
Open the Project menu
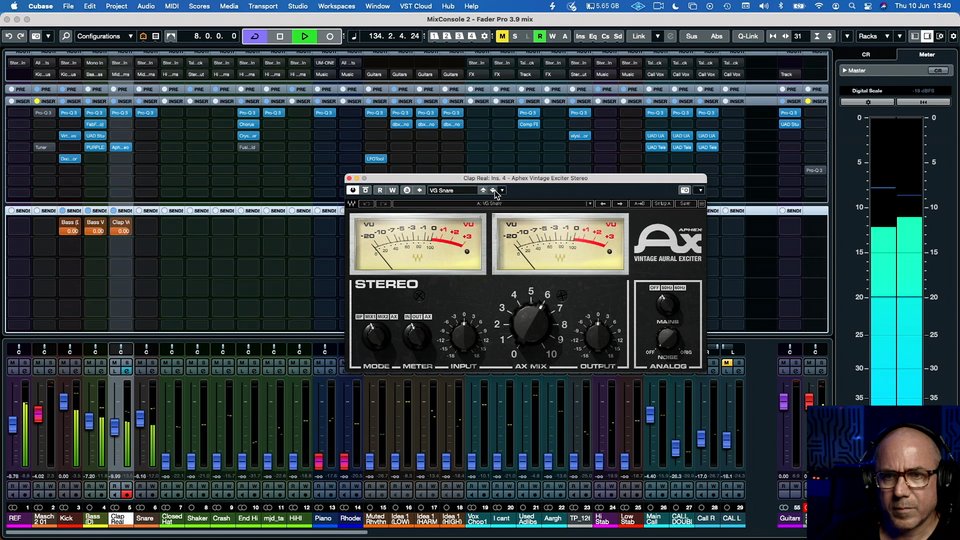click(116, 6)
